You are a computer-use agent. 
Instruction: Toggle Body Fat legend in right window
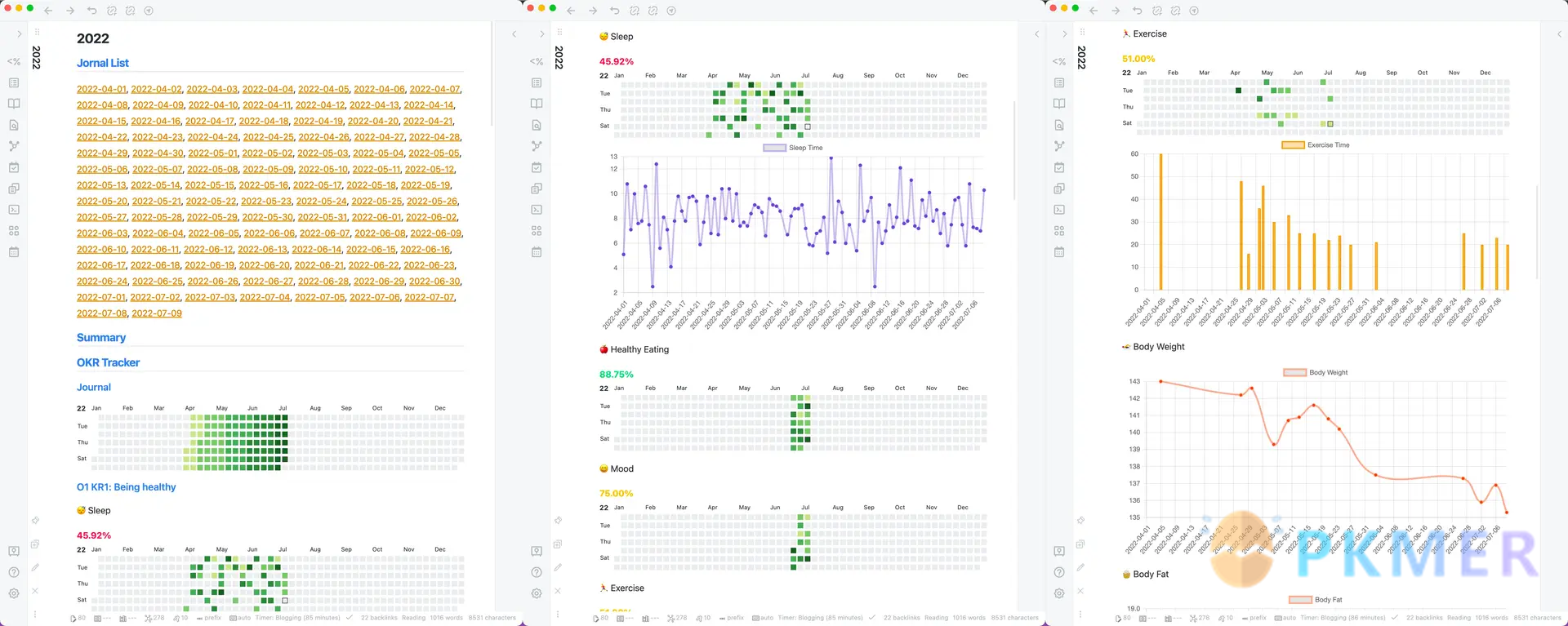(x=1316, y=599)
